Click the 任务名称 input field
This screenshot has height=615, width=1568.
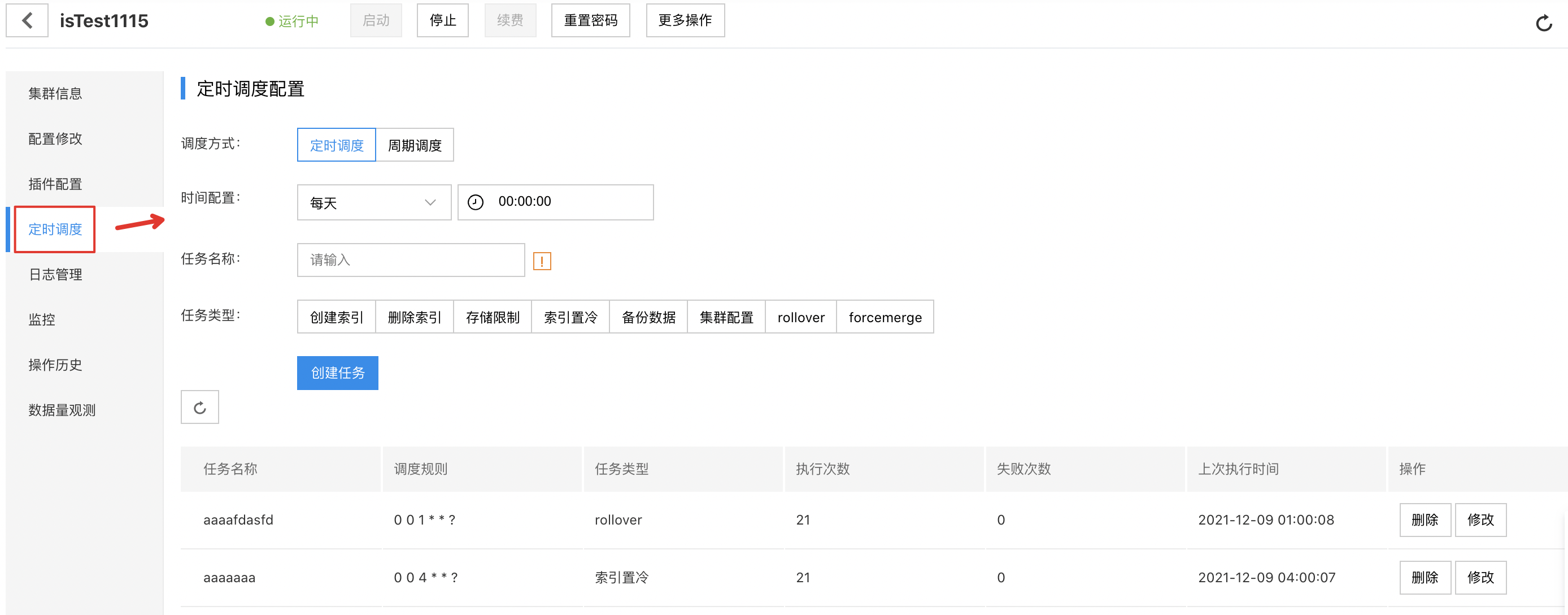pos(411,260)
